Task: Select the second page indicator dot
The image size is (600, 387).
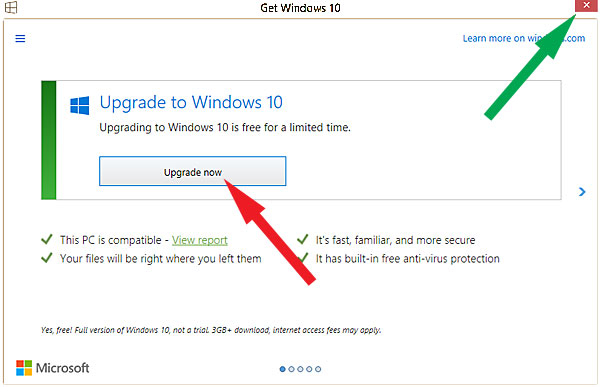Action: pyautogui.click(x=291, y=369)
